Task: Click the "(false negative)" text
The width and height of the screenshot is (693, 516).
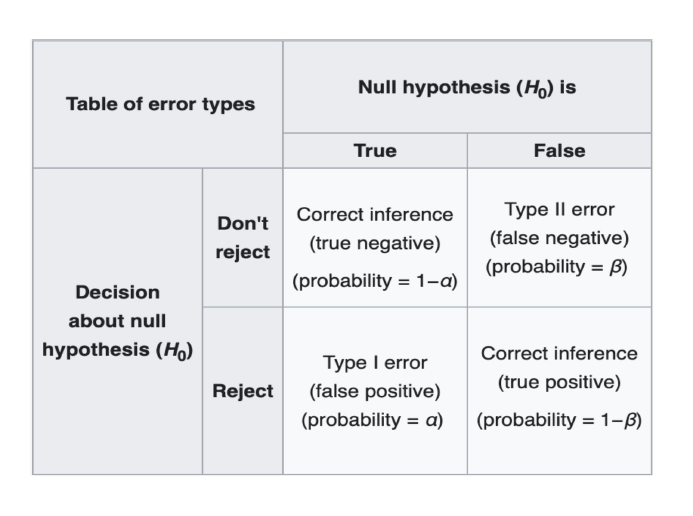Action: (x=559, y=238)
